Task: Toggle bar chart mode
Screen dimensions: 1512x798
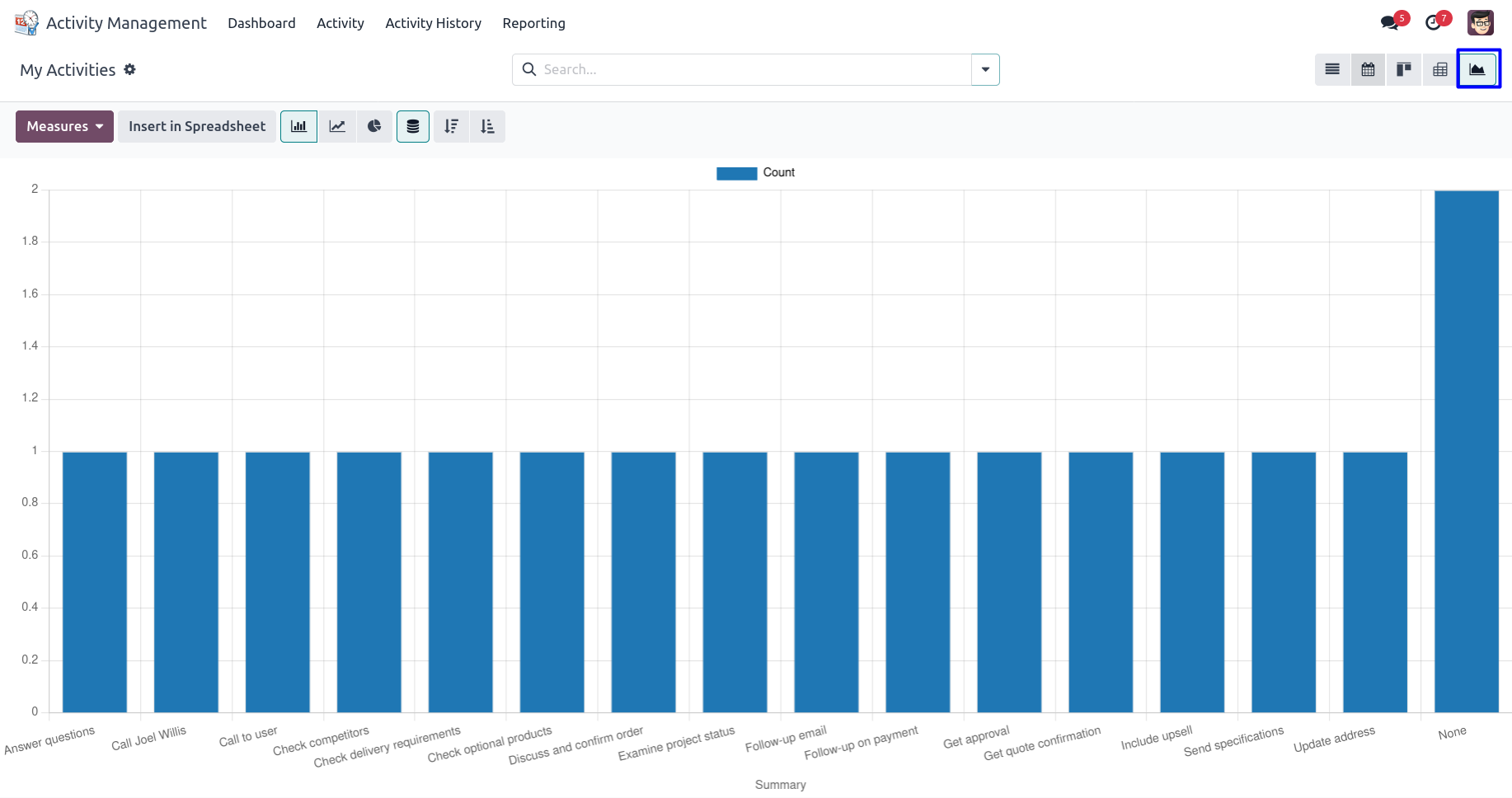Action: (x=298, y=126)
